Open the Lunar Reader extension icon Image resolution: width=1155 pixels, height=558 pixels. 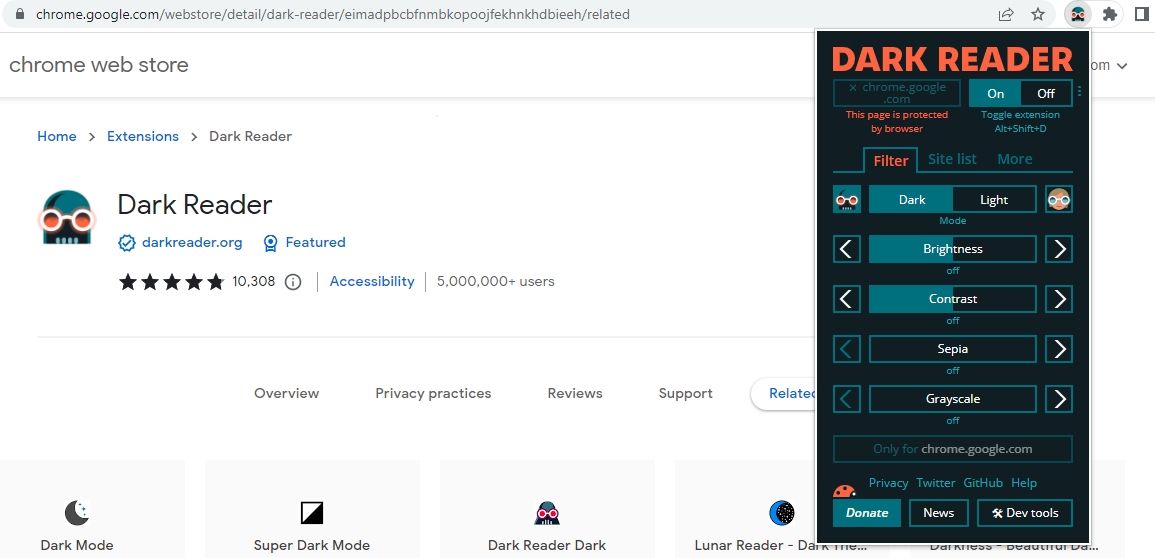(x=782, y=512)
